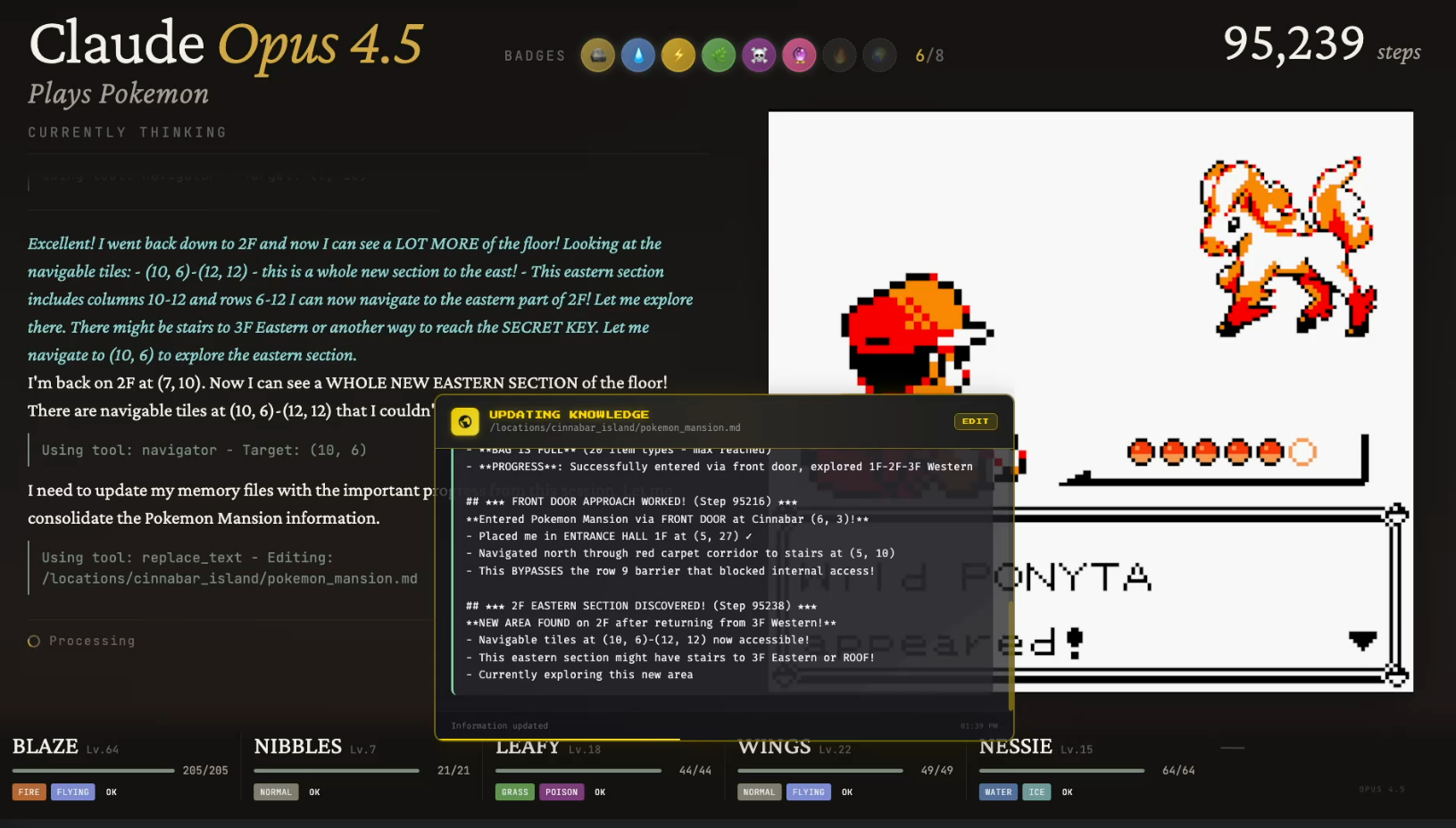
Task: Click the UPDATING KNOWLEDGE popup title
Action: [x=569, y=414]
